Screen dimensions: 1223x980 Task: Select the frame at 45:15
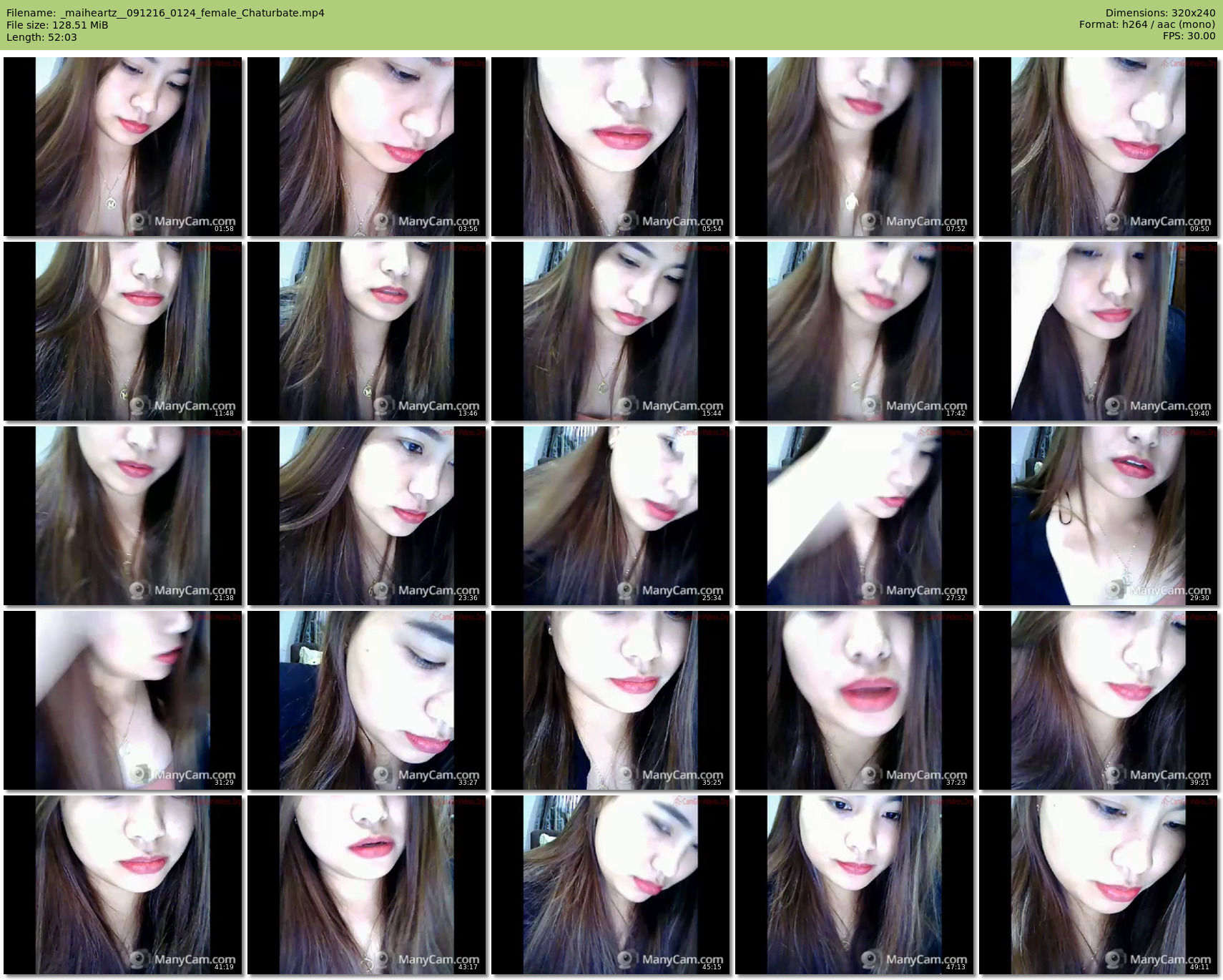click(611, 885)
